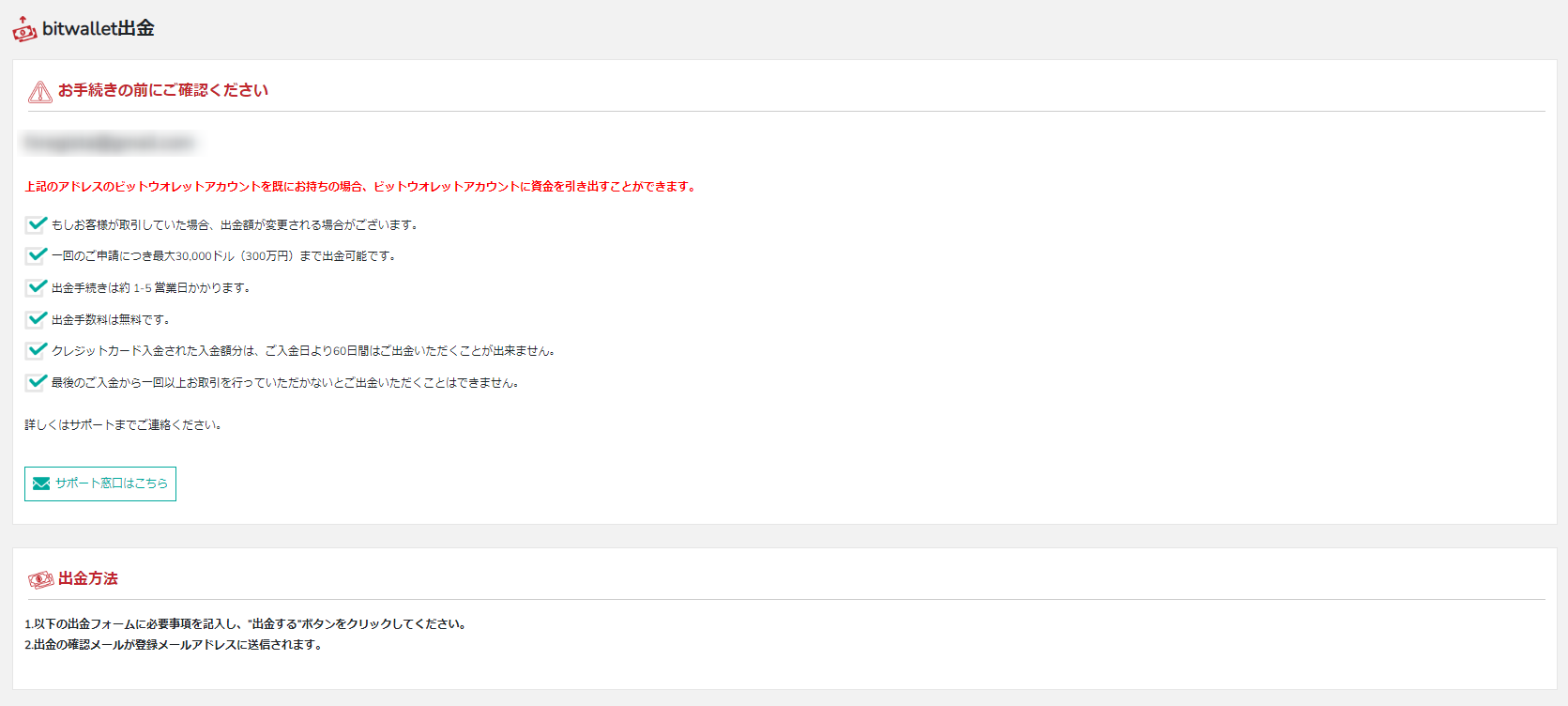The height and width of the screenshot is (706, 1568).
Task: Click the money icon beside 出金方法
Action: pyautogui.click(x=40, y=580)
